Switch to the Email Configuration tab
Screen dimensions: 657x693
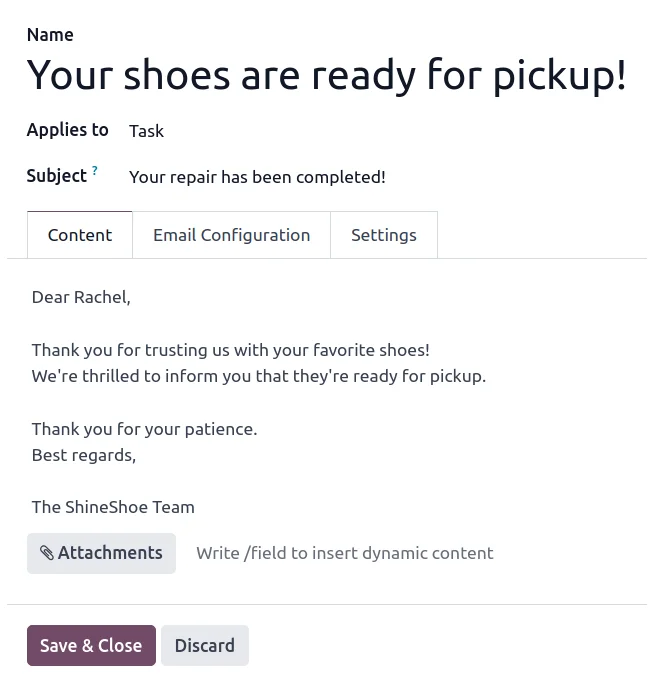click(x=231, y=235)
